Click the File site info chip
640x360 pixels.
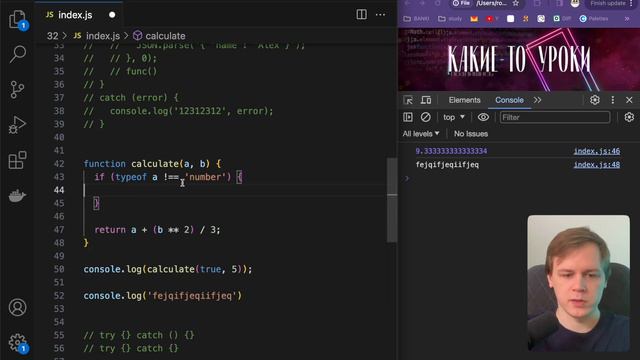coord(461,3)
